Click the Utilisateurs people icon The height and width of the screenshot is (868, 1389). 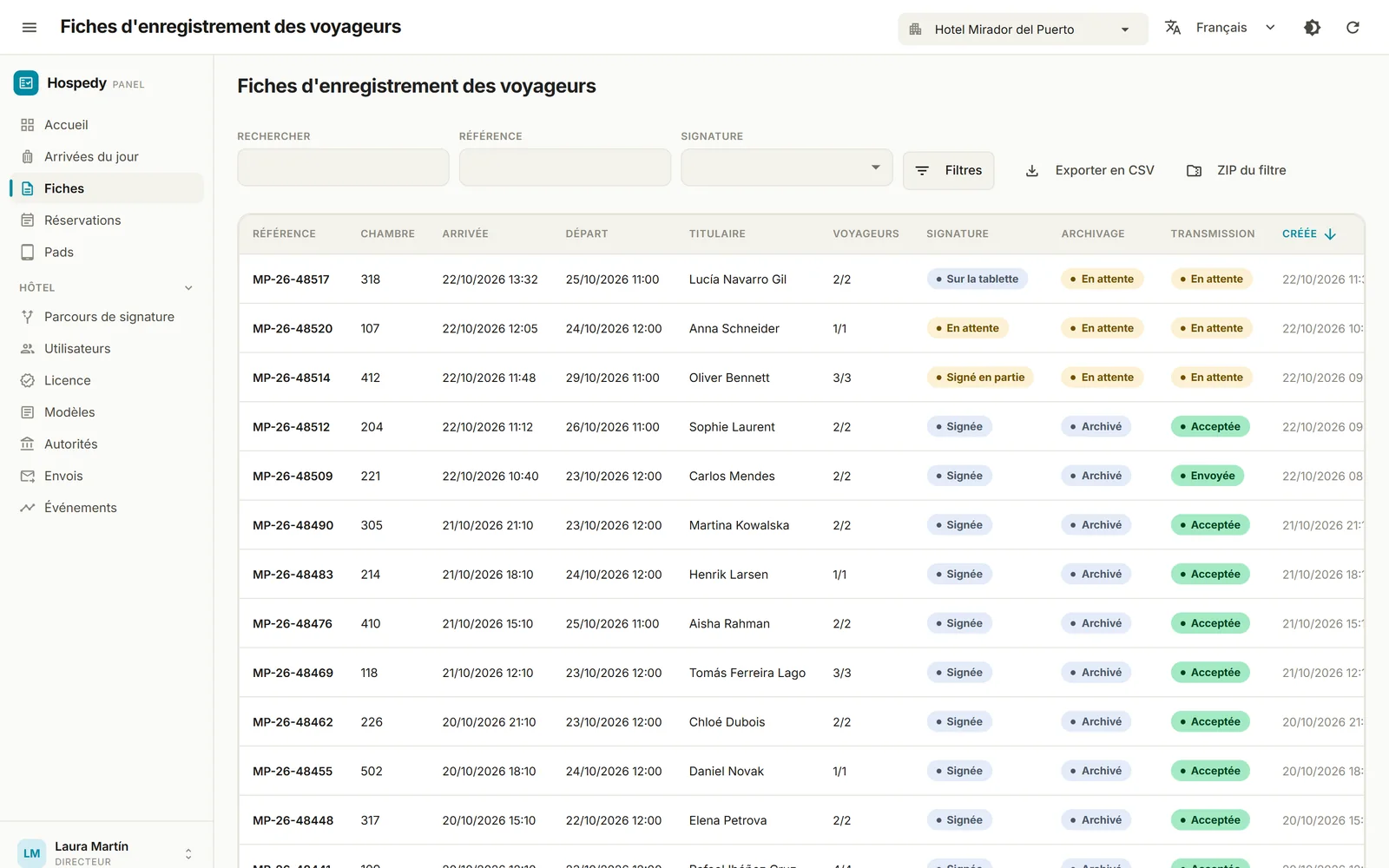[x=28, y=349]
